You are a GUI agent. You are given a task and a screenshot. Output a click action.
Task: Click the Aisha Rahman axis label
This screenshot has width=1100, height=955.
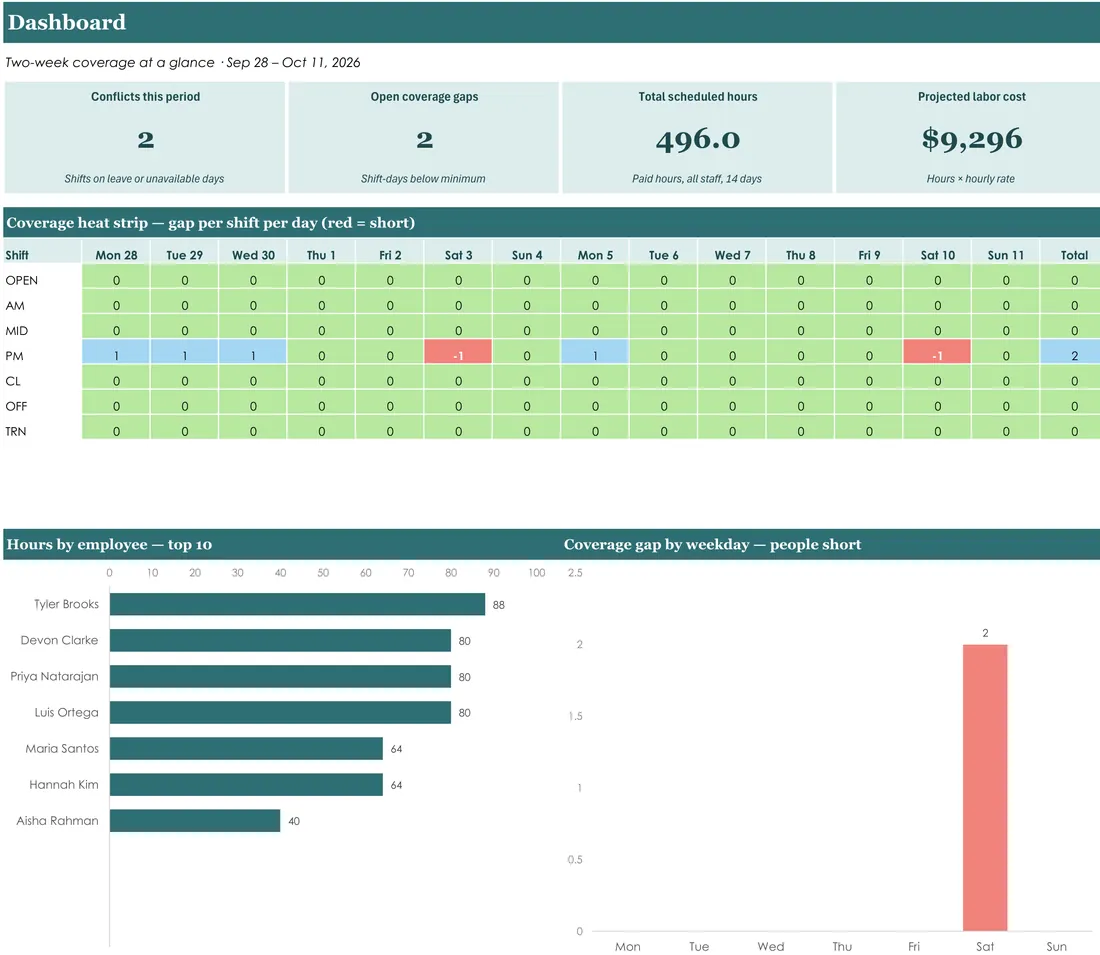(58, 821)
